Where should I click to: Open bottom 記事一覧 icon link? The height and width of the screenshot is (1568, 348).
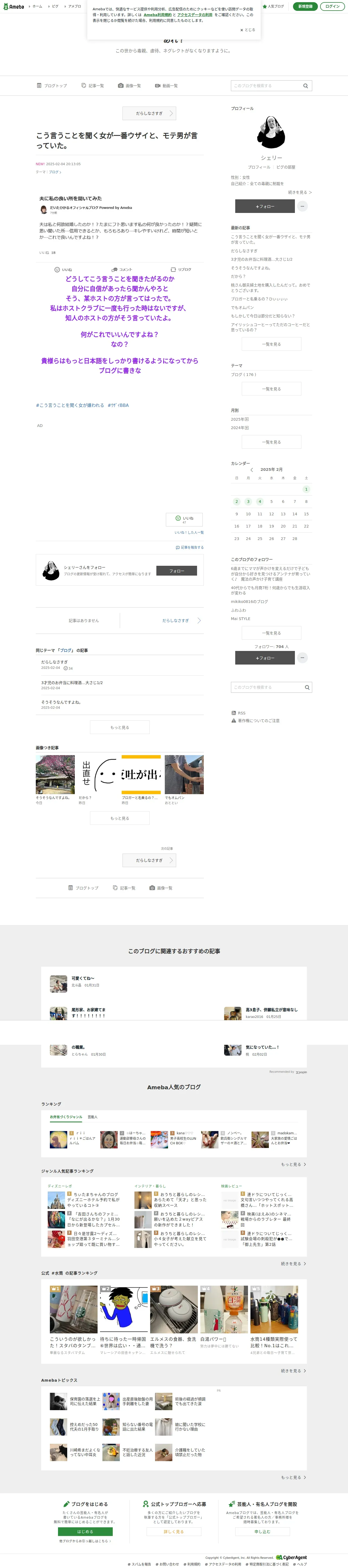tap(124, 888)
